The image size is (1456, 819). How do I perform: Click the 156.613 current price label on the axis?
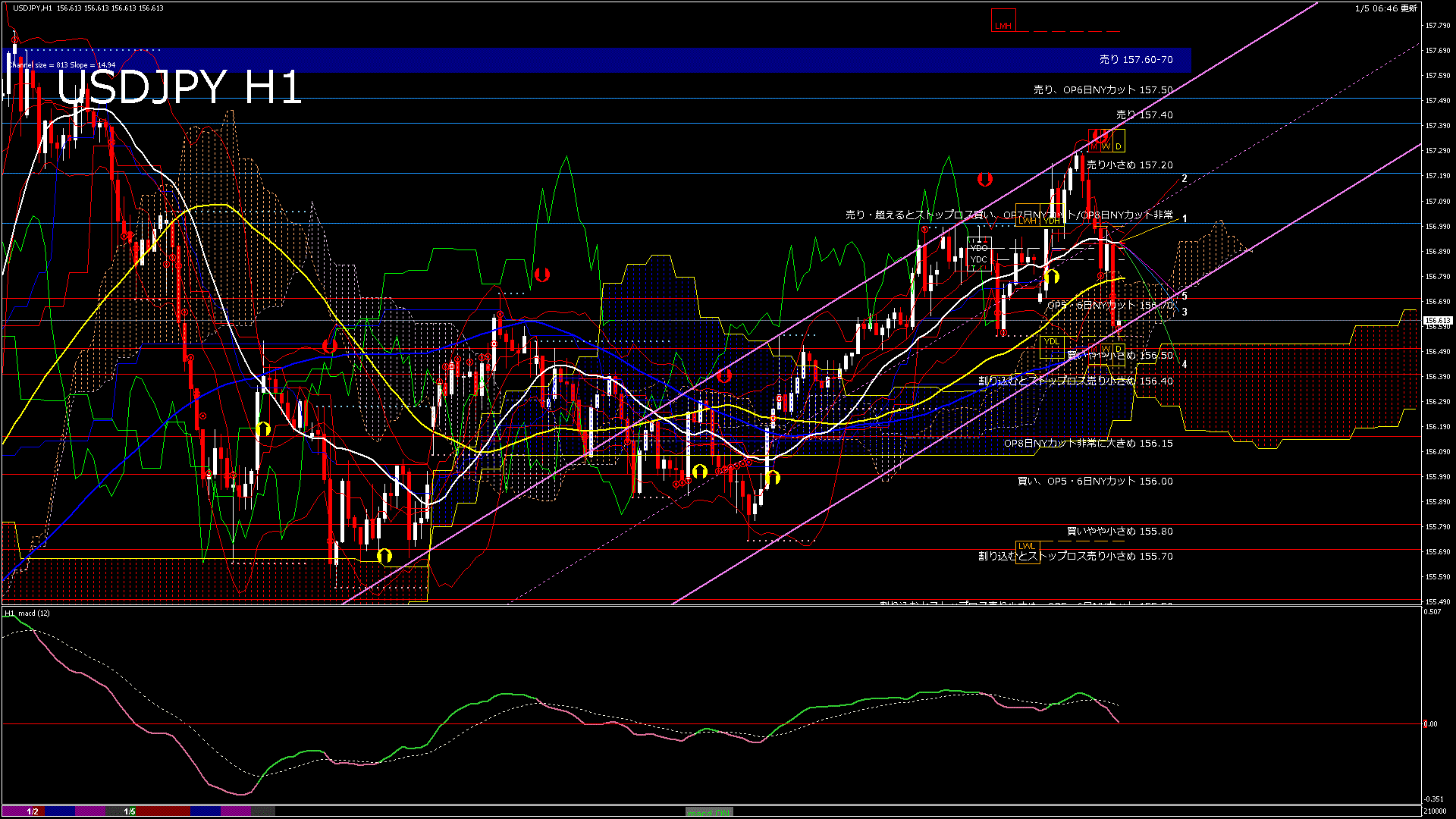tap(1437, 320)
